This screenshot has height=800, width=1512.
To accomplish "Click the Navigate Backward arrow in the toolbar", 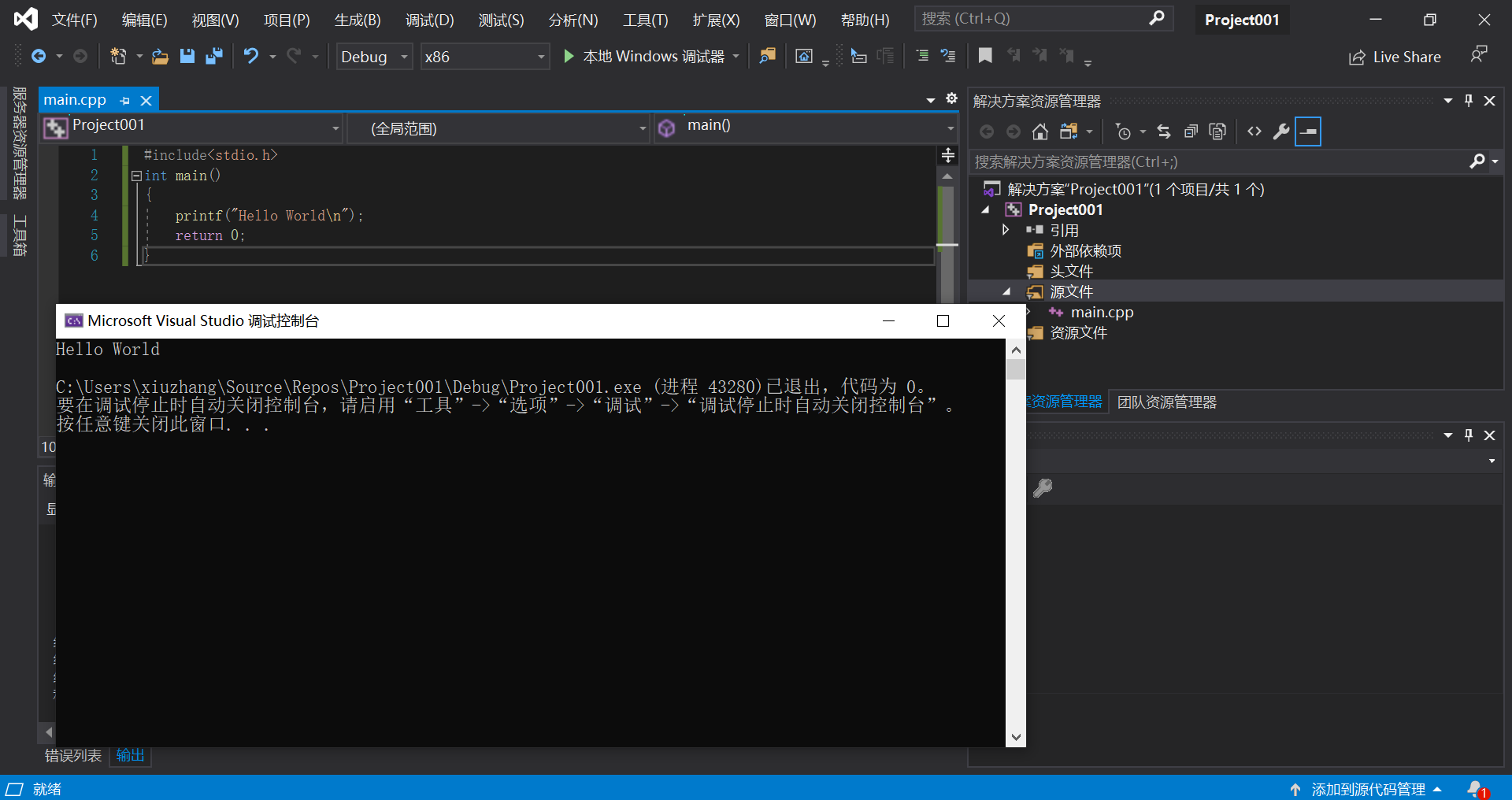I will point(39,56).
